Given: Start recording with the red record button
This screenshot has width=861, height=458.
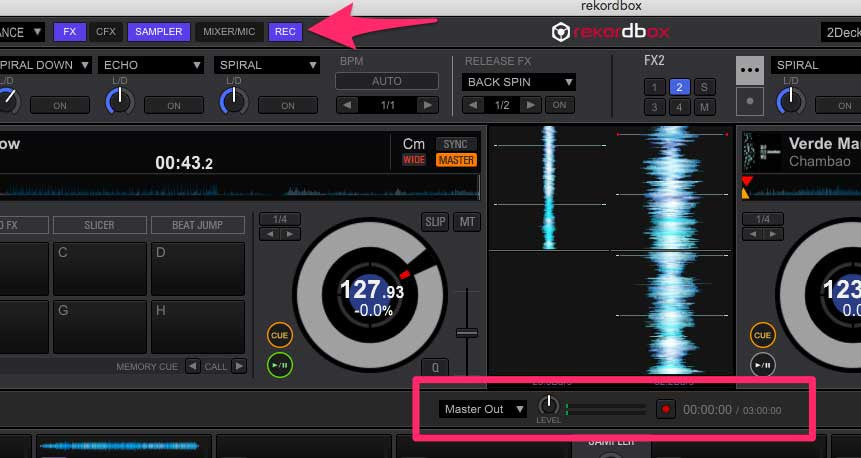Looking at the screenshot, I should pos(666,409).
